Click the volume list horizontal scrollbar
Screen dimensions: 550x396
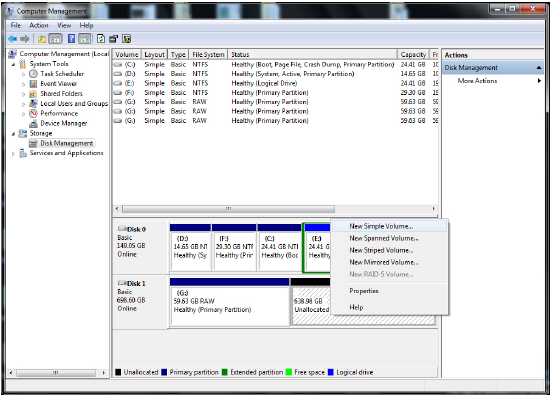coord(228,209)
